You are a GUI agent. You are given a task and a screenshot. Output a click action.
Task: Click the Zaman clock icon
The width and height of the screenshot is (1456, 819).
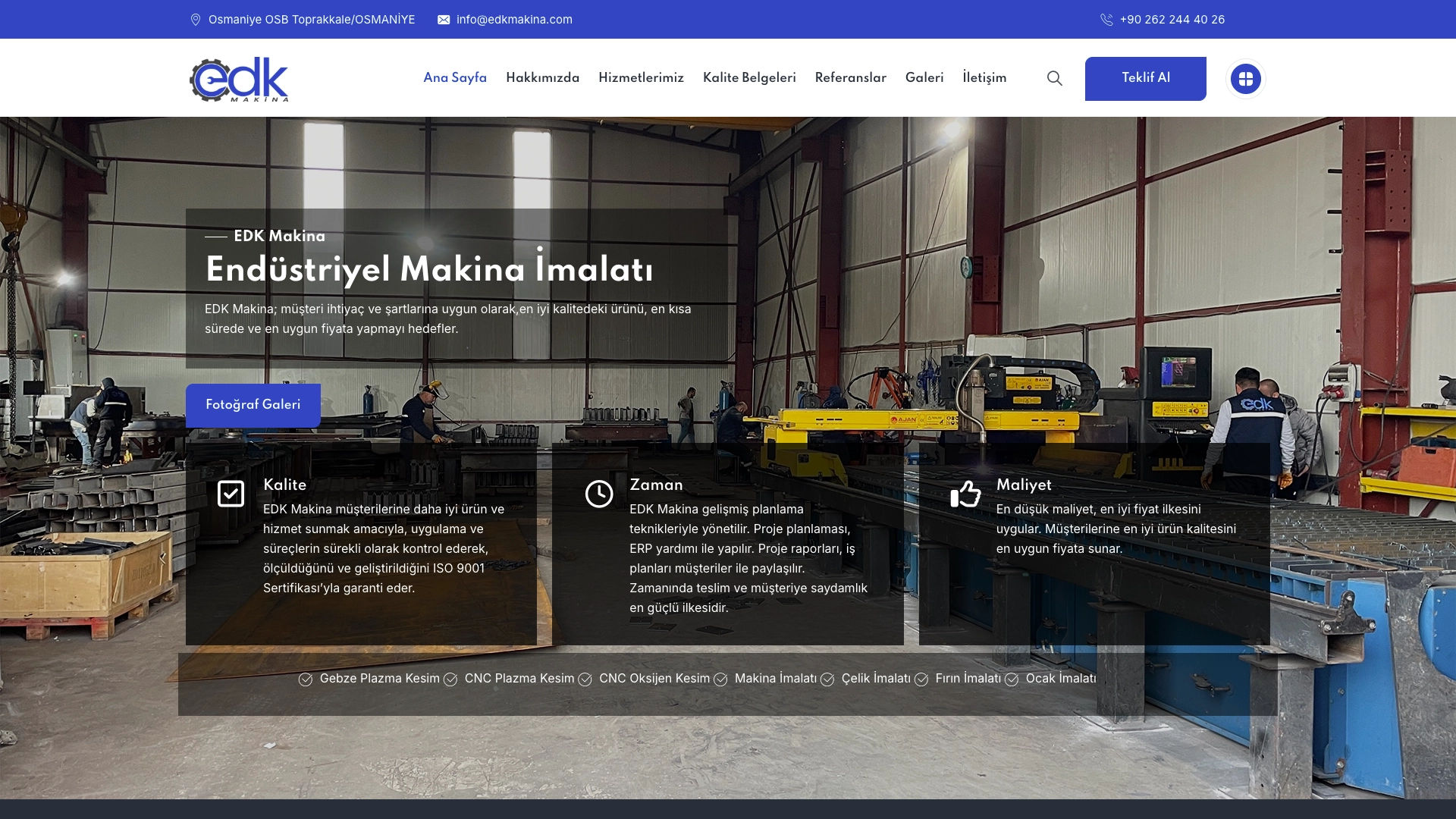click(598, 494)
